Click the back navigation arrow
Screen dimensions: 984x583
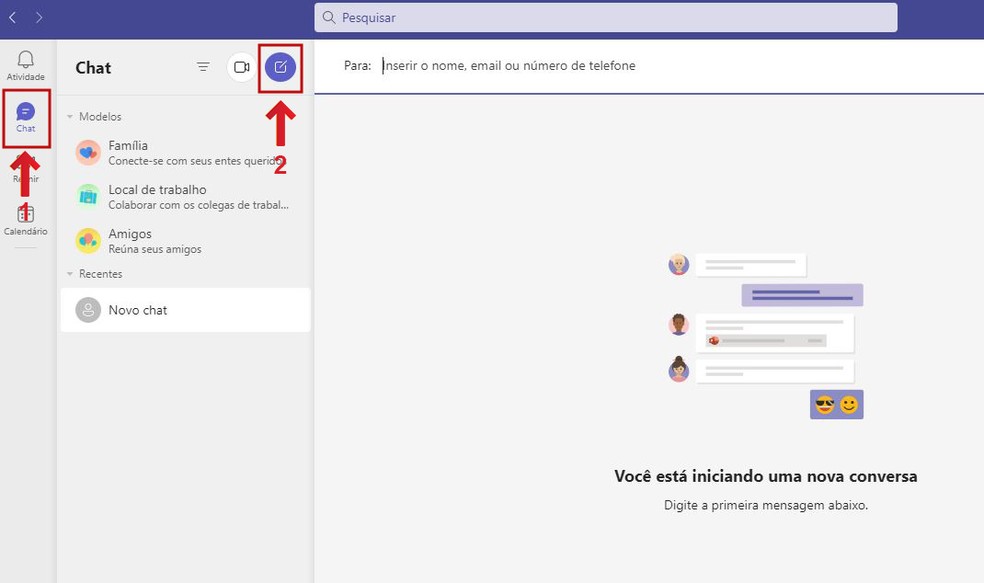12,17
